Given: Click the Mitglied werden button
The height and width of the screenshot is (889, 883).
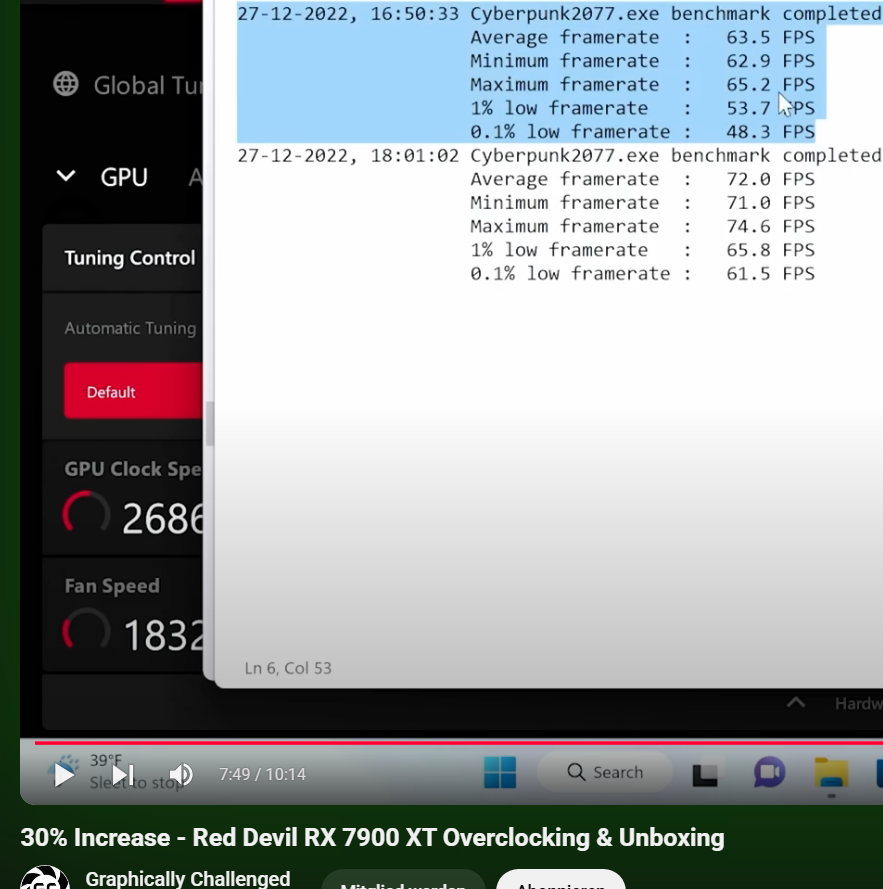Looking at the screenshot, I should click(403, 881).
